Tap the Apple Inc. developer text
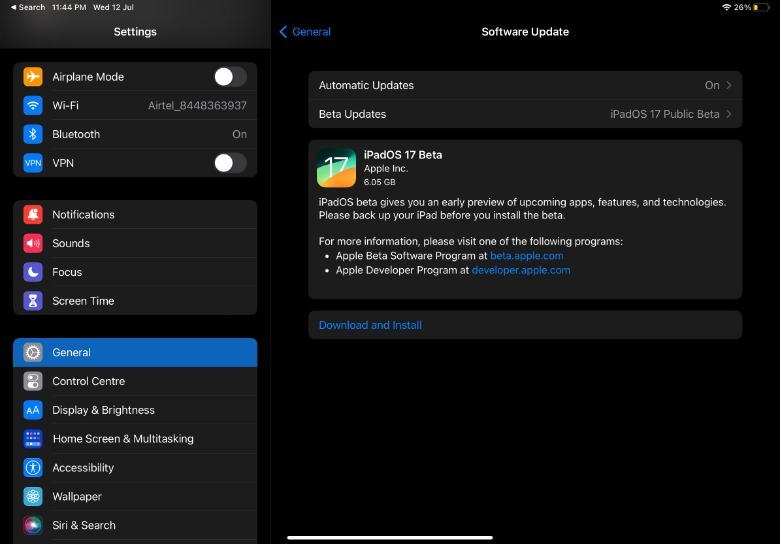 tap(386, 169)
